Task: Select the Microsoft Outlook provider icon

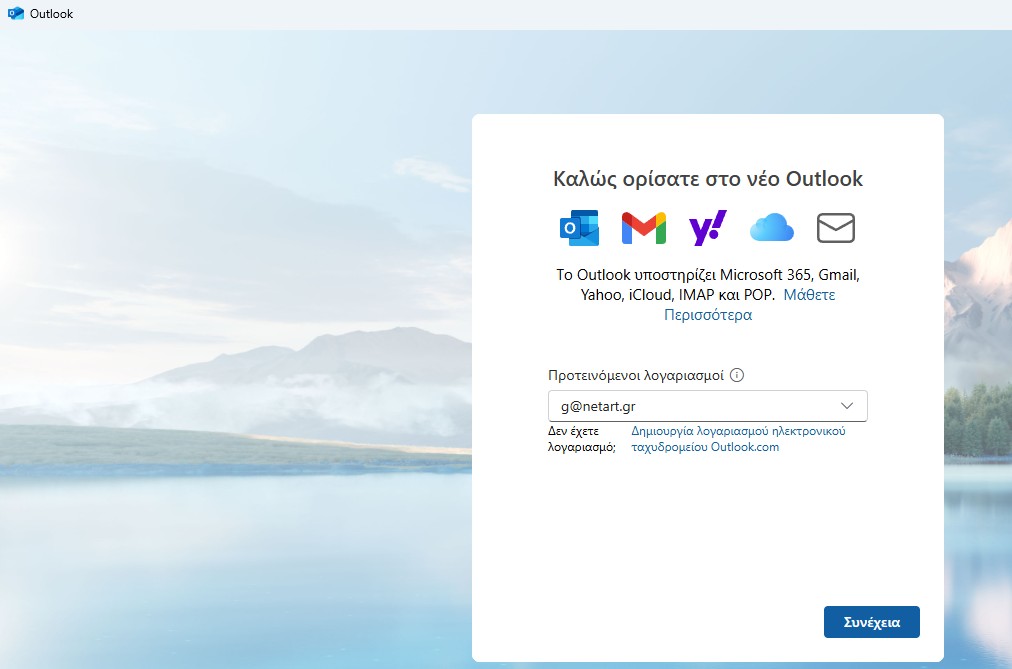Action: [579, 228]
